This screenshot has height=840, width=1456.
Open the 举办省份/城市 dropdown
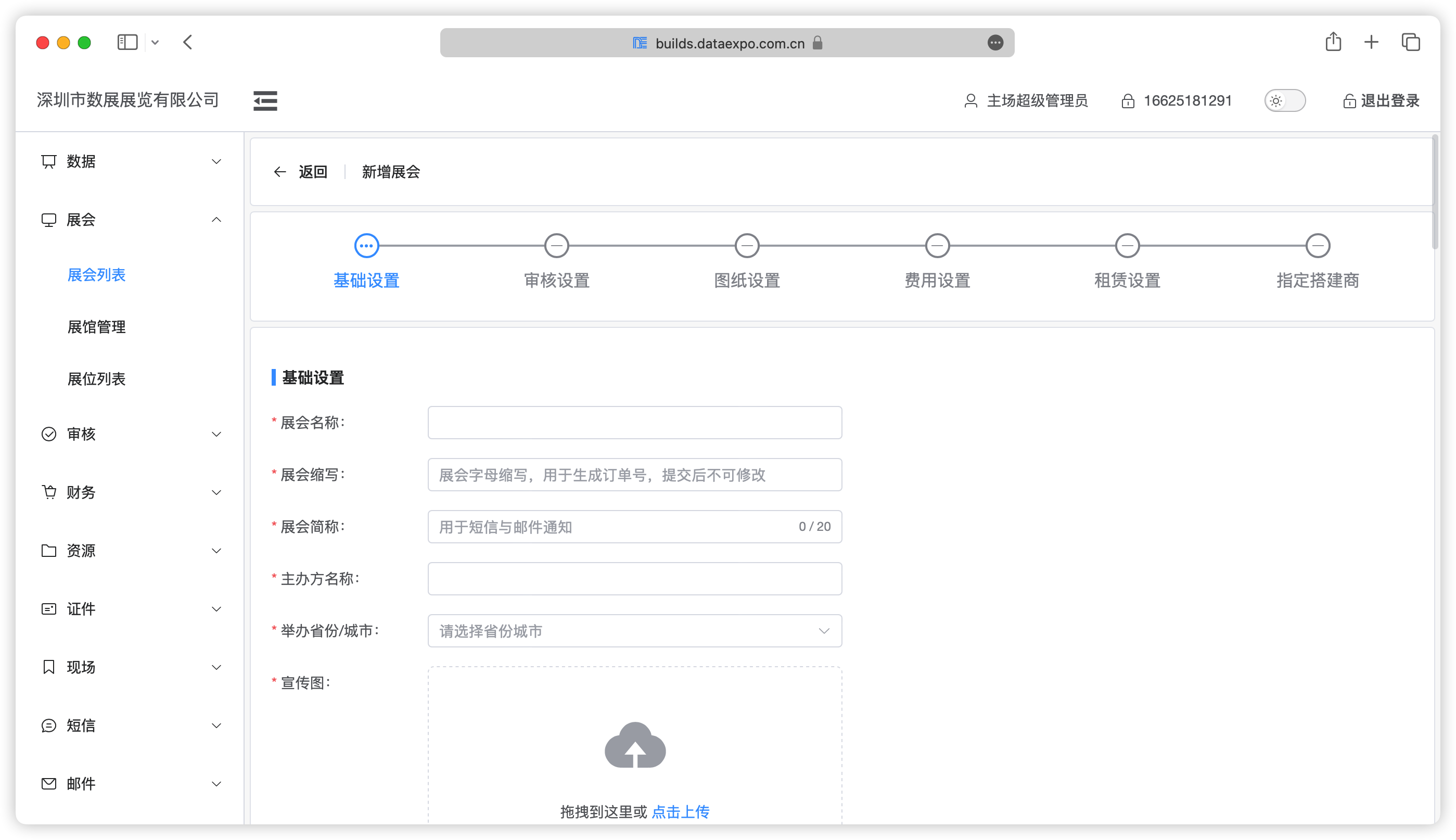point(634,631)
